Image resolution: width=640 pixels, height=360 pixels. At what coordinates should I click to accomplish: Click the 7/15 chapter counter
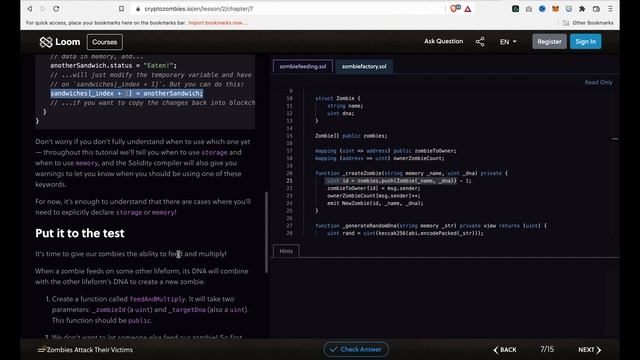[x=547, y=349]
